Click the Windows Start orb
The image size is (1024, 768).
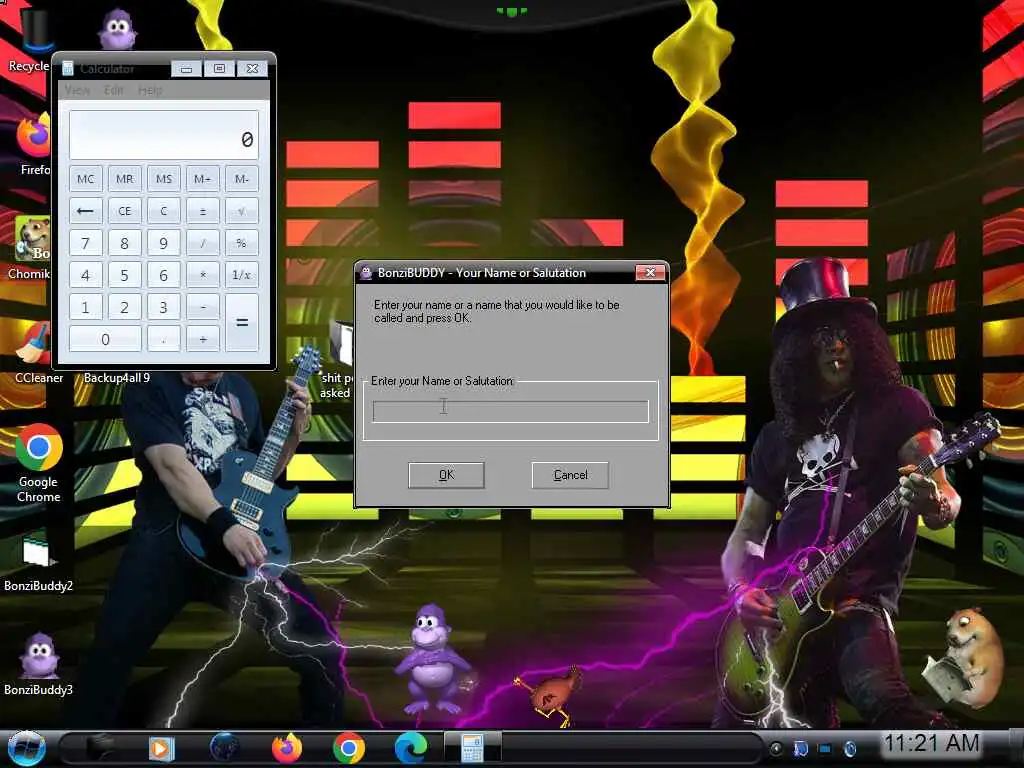(26, 748)
